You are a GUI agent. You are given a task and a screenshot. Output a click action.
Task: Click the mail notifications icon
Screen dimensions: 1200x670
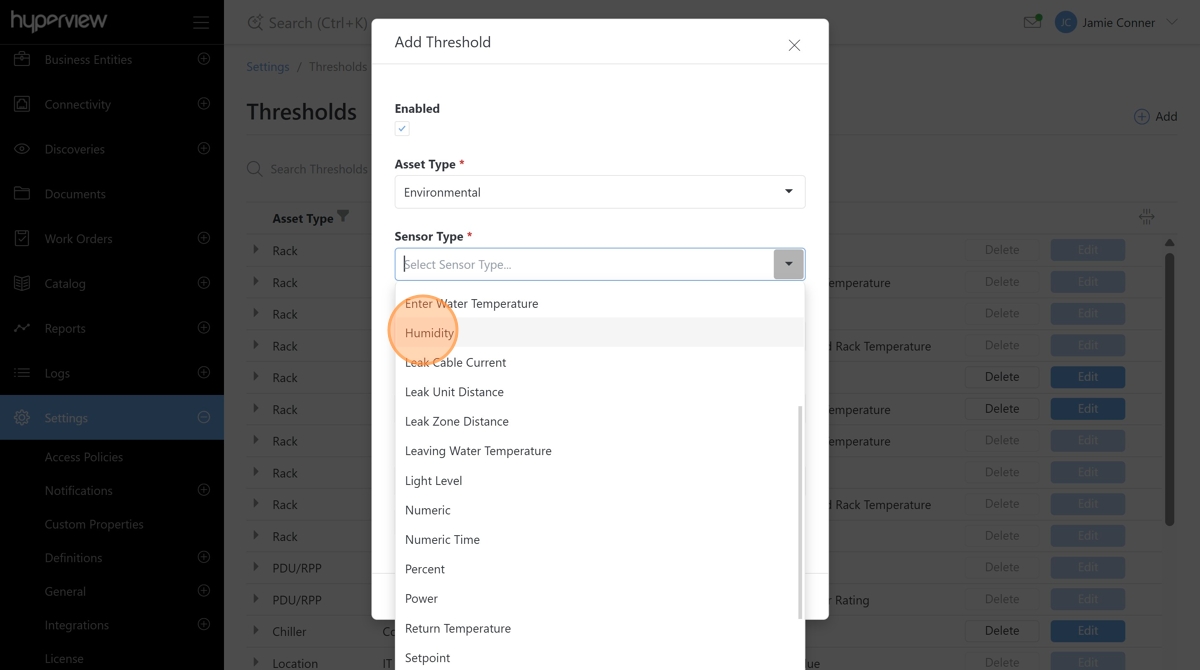1032,22
